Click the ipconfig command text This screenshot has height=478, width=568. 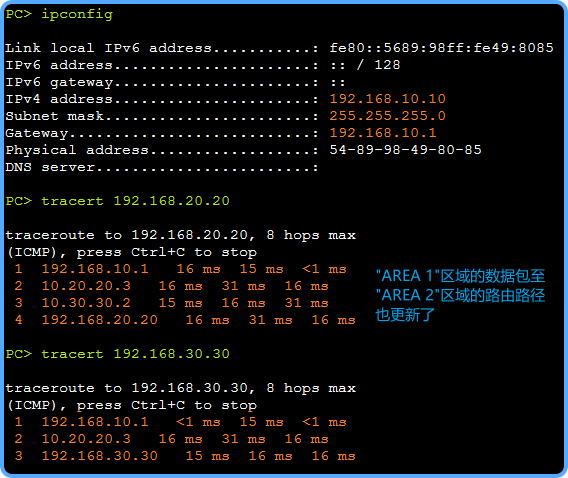77,14
